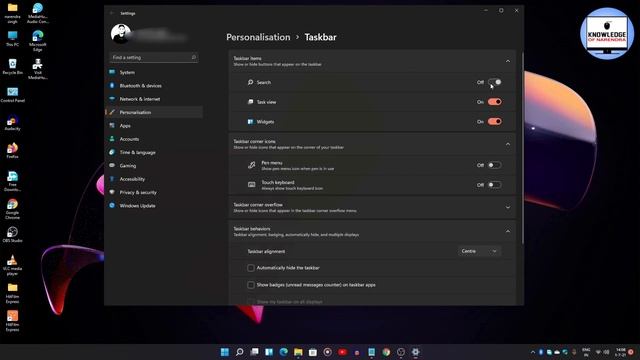Click the Settings gear taskbar icon
The height and width of the screenshot is (360, 640).
[x=416, y=352]
